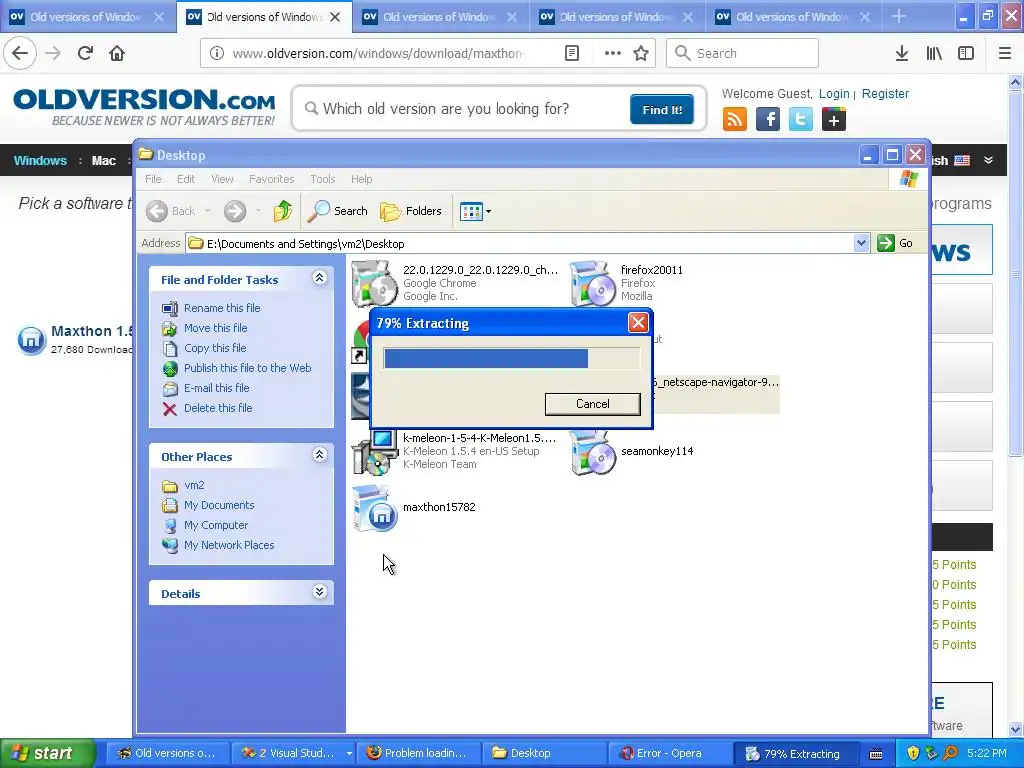Collapse the Other Places panel
The height and width of the screenshot is (768, 1024).
click(319, 455)
